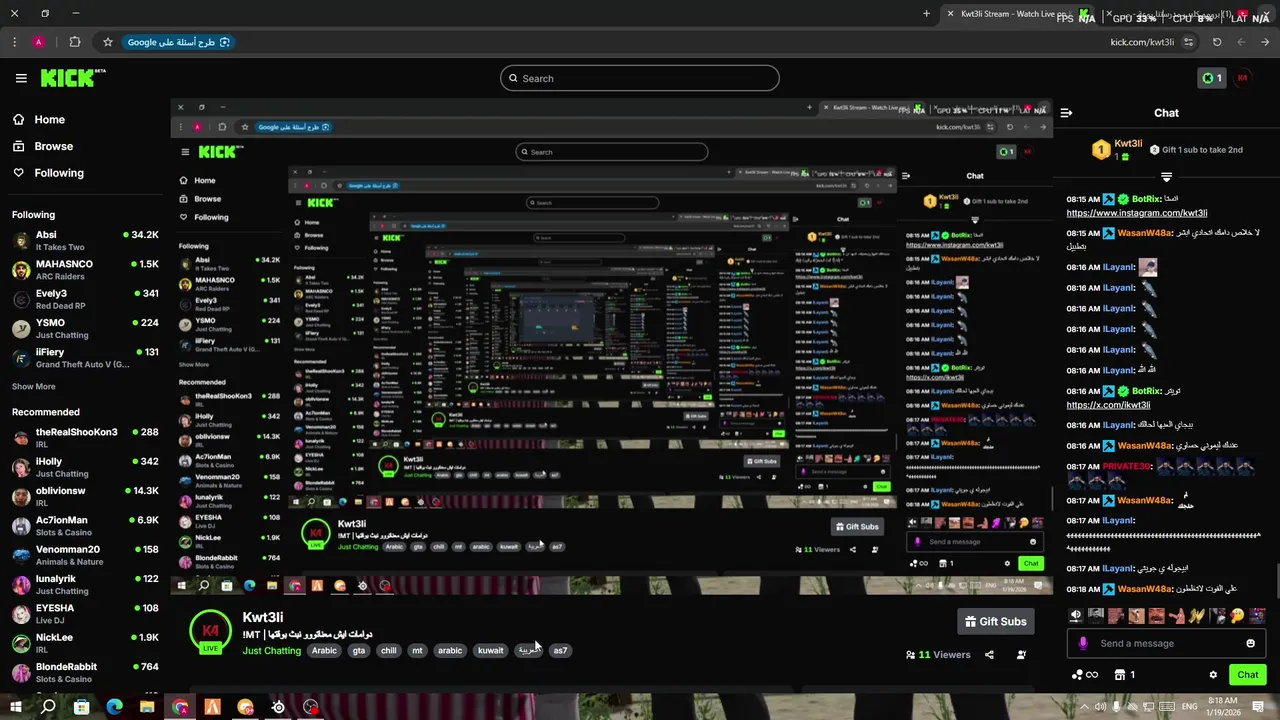Click the Gift Subs button
The width and height of the screenshot is (1280, 720).
pyautogui.click(x=996, y=621)
